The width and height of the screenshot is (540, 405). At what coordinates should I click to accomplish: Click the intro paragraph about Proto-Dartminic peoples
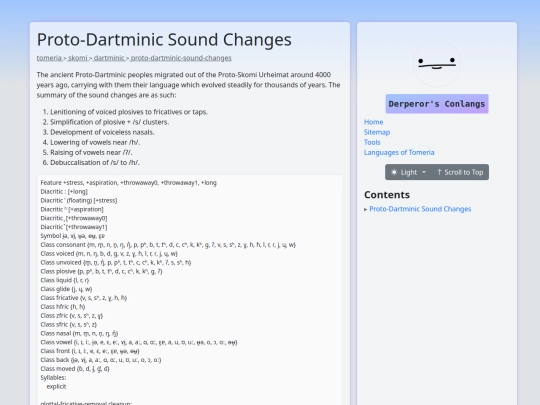pyautogui.click(x=188, y=85)
